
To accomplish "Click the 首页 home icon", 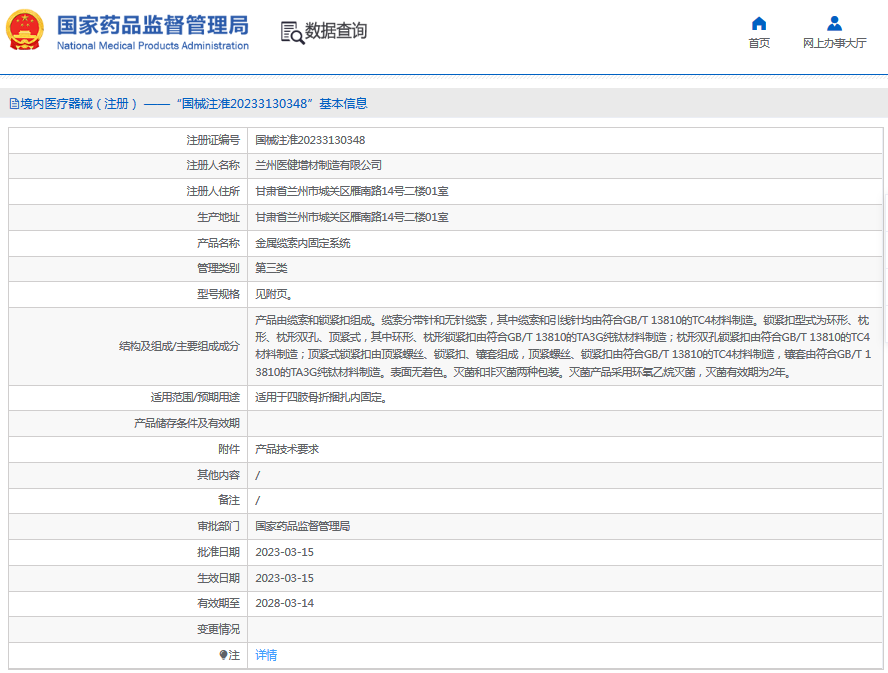I will pos(759,22).
